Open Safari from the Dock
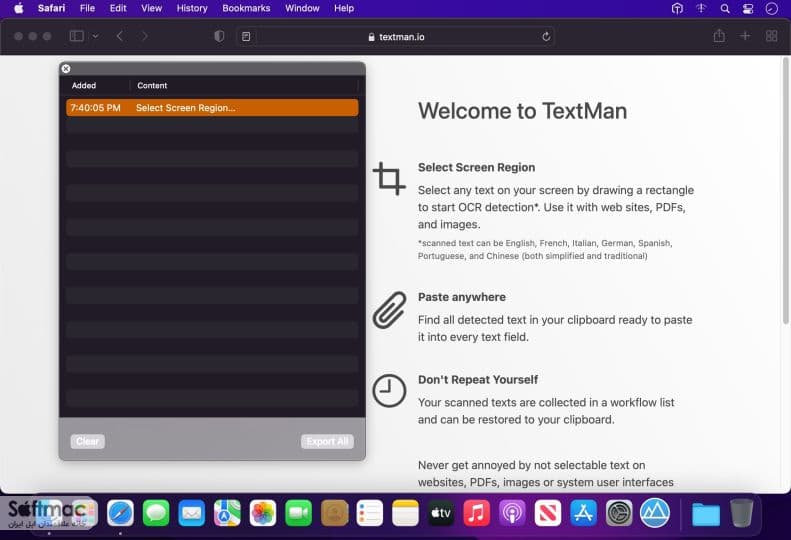 pyautogui.click(x=120, y=513)
